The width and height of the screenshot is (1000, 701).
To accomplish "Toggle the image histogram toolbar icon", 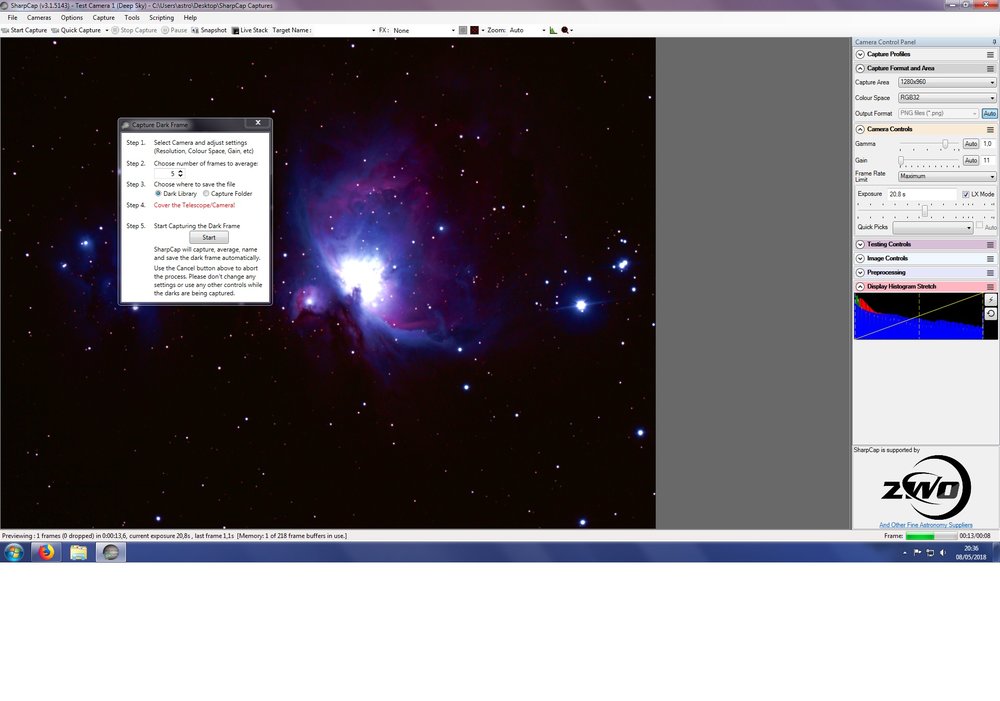I will click(553, 30).
